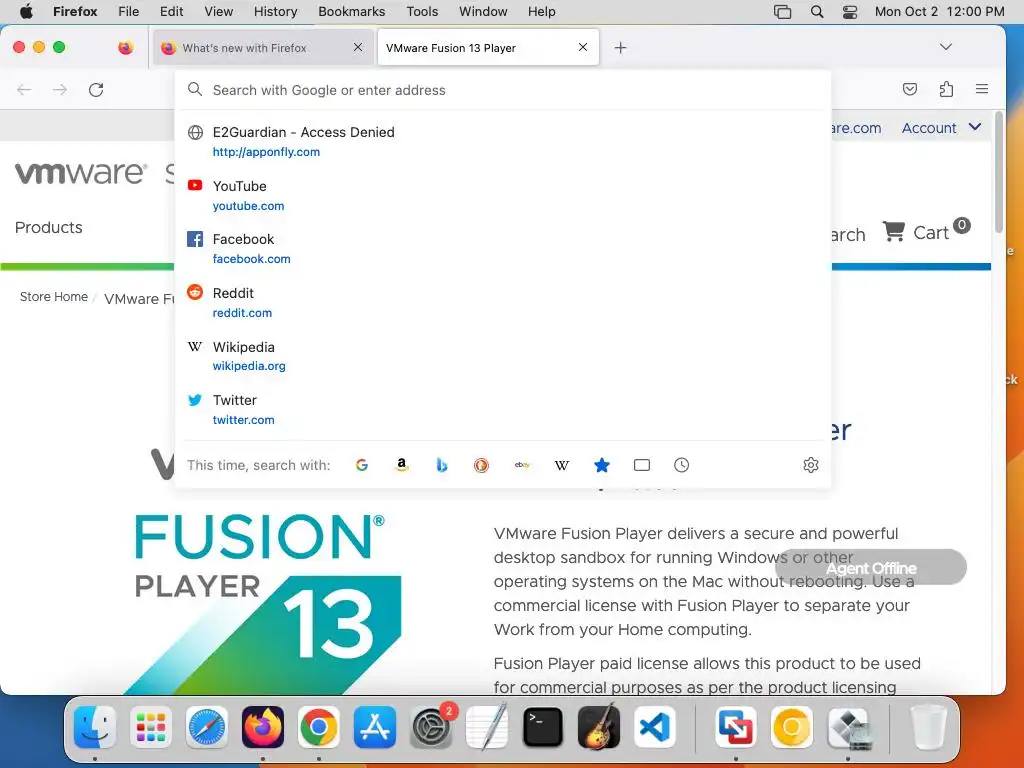Image resolution: width=1024 pixels, height=768 pixels.
Task: Open Visual Studio Code from the Dock
Action: pos(655,726)
